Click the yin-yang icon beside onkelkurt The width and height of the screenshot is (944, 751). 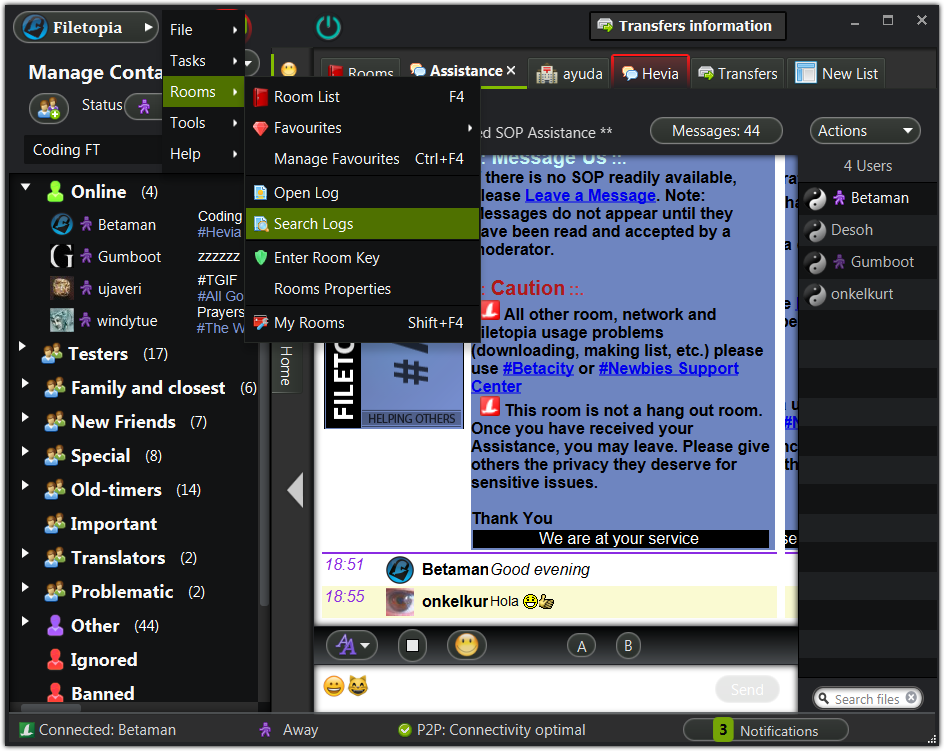click(816, 294)
